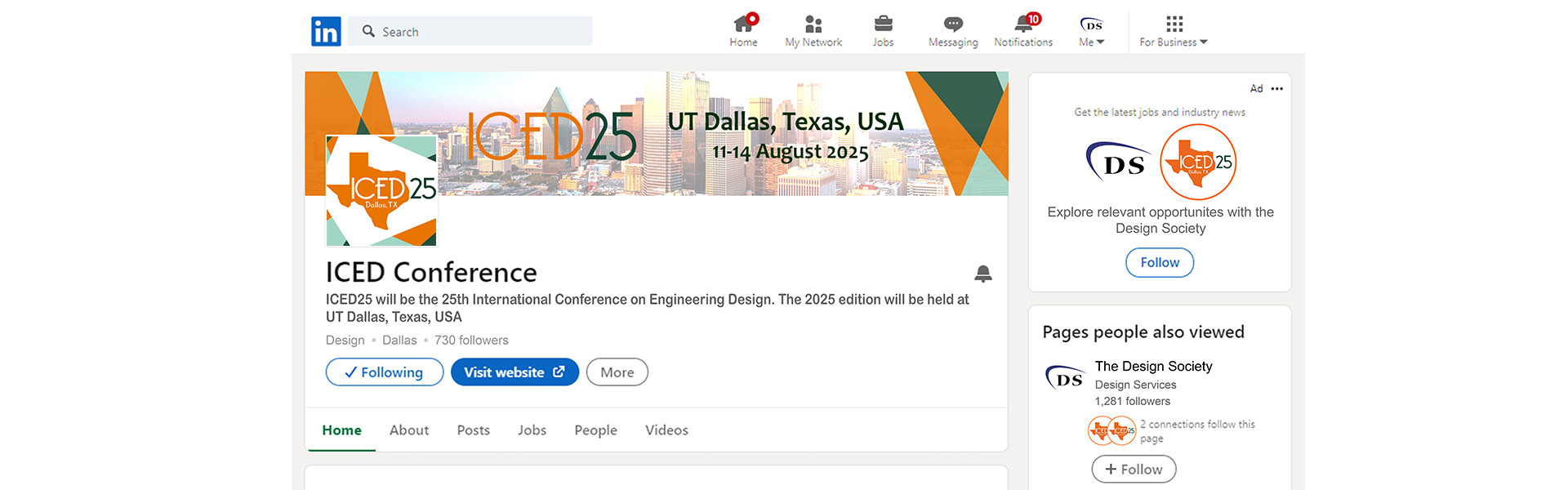This screenshot has width=1568, height=490.
Task: Click the page notification bell icon
Action: tap(983, 274)
